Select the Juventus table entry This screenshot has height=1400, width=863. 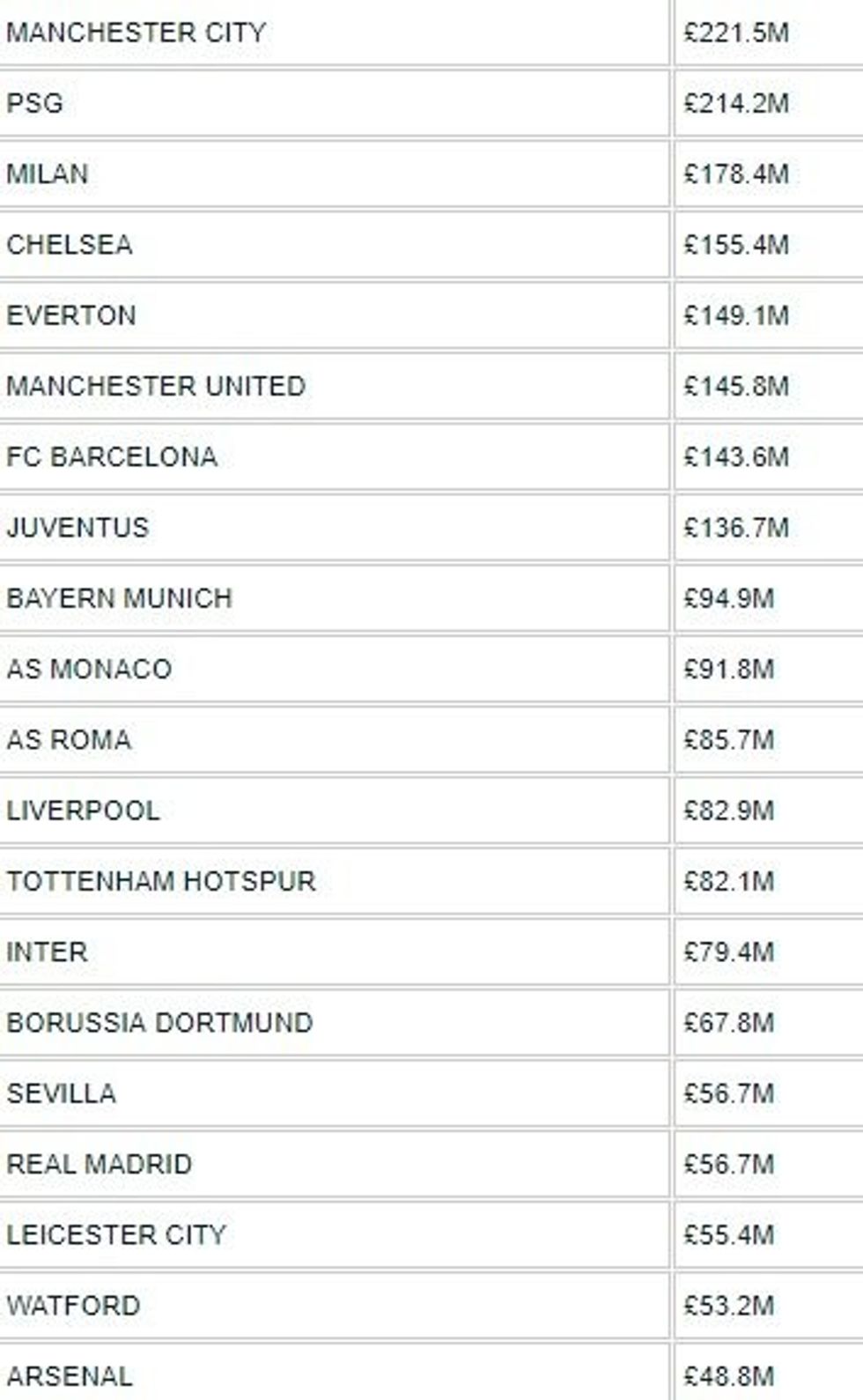pyautogui.click(x=77, y=527)
